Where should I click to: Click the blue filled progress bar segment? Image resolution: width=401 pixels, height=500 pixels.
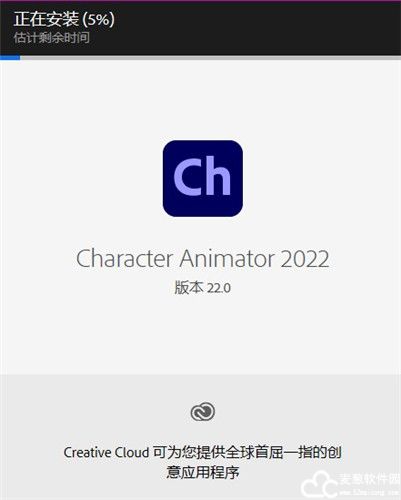(x=10, y=58)
